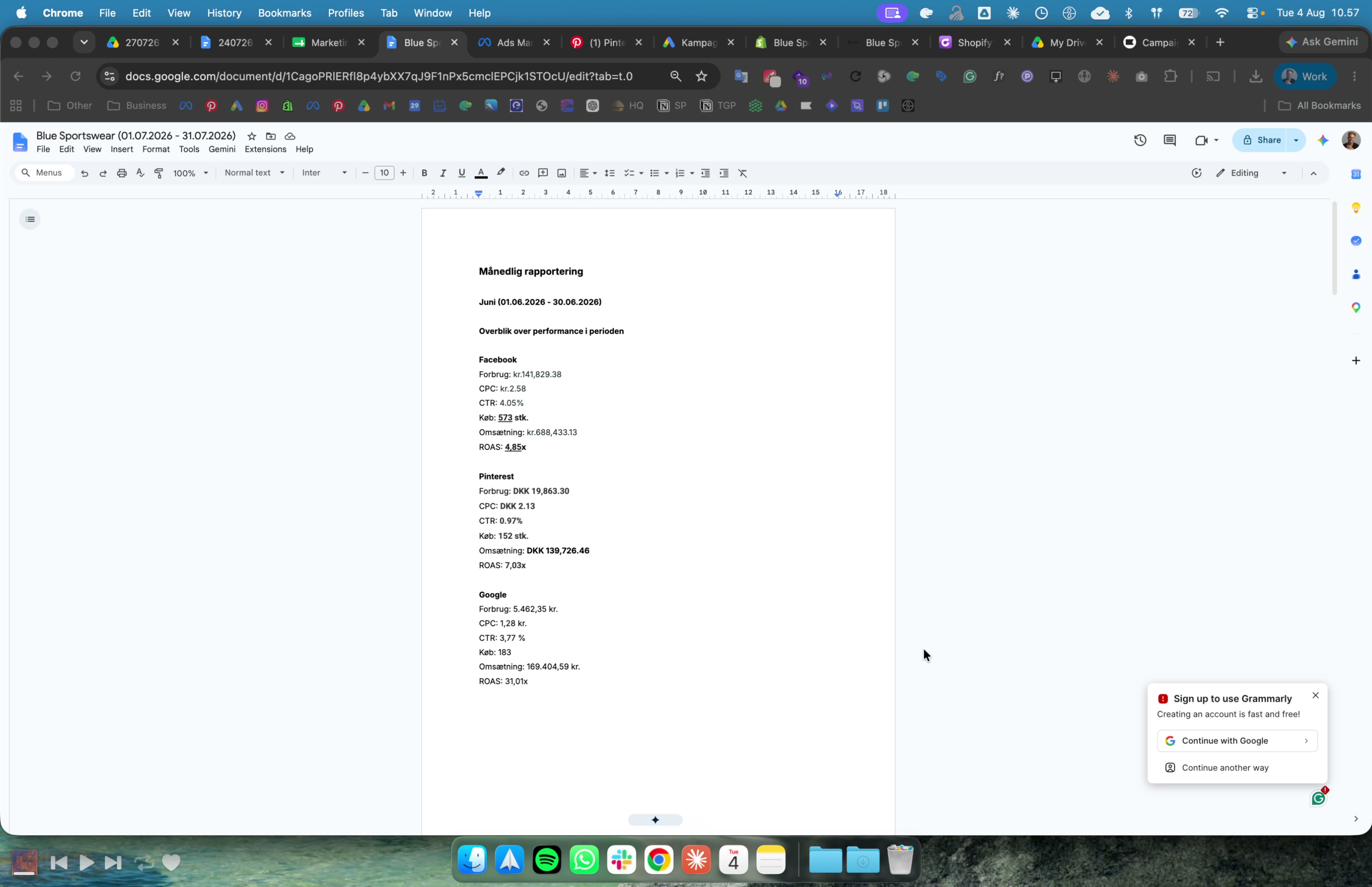Open the Docs Tools menu
The height and width of the screenshot is (887, 1372).
pyautogui.click(x=189, y=149)
